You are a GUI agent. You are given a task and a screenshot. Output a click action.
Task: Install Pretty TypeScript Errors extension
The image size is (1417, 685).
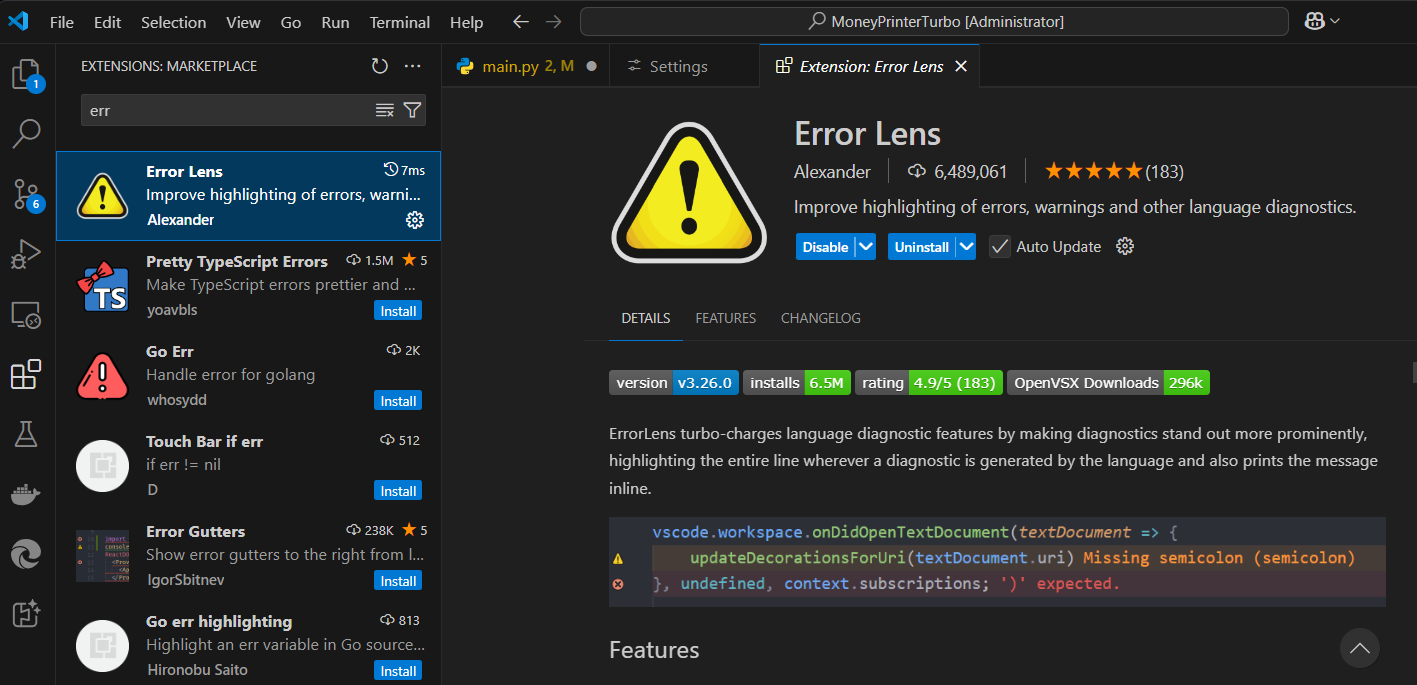click(x=398, y=311)
